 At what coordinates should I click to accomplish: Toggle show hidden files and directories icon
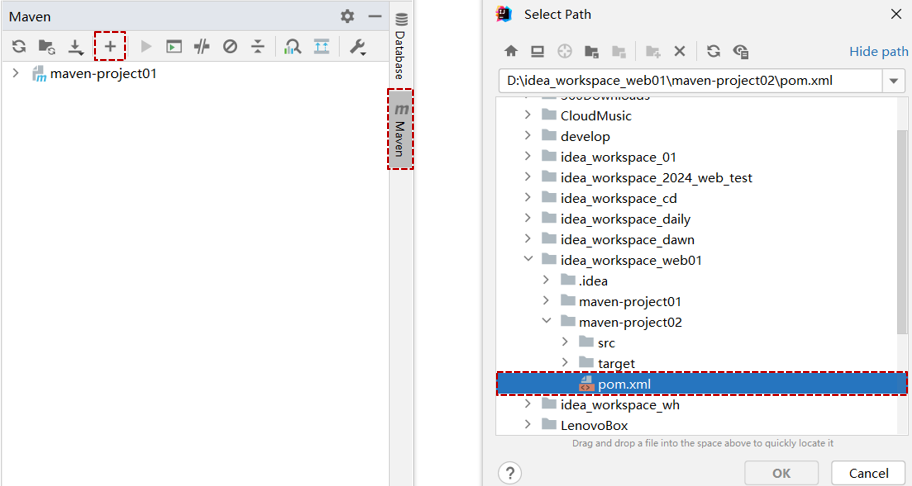[741, 51]
